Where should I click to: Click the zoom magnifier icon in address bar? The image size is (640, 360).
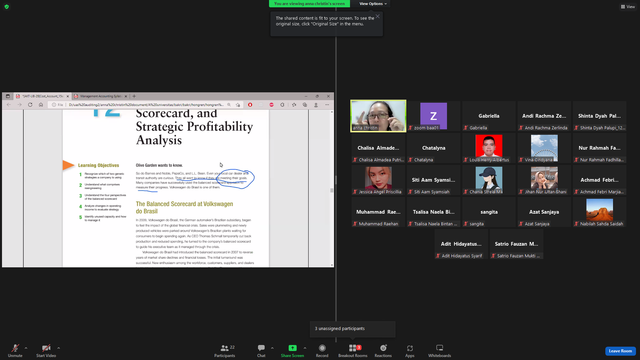coord(229,105)
